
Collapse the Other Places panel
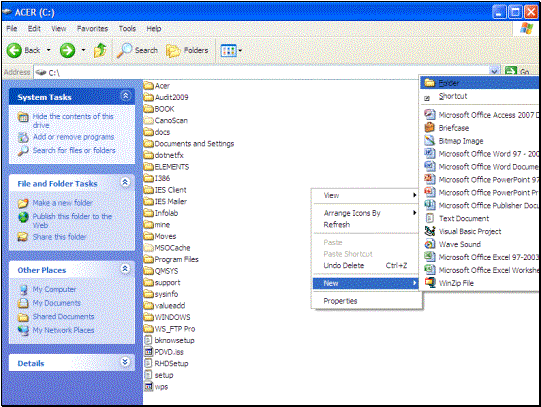coord(126,268)
